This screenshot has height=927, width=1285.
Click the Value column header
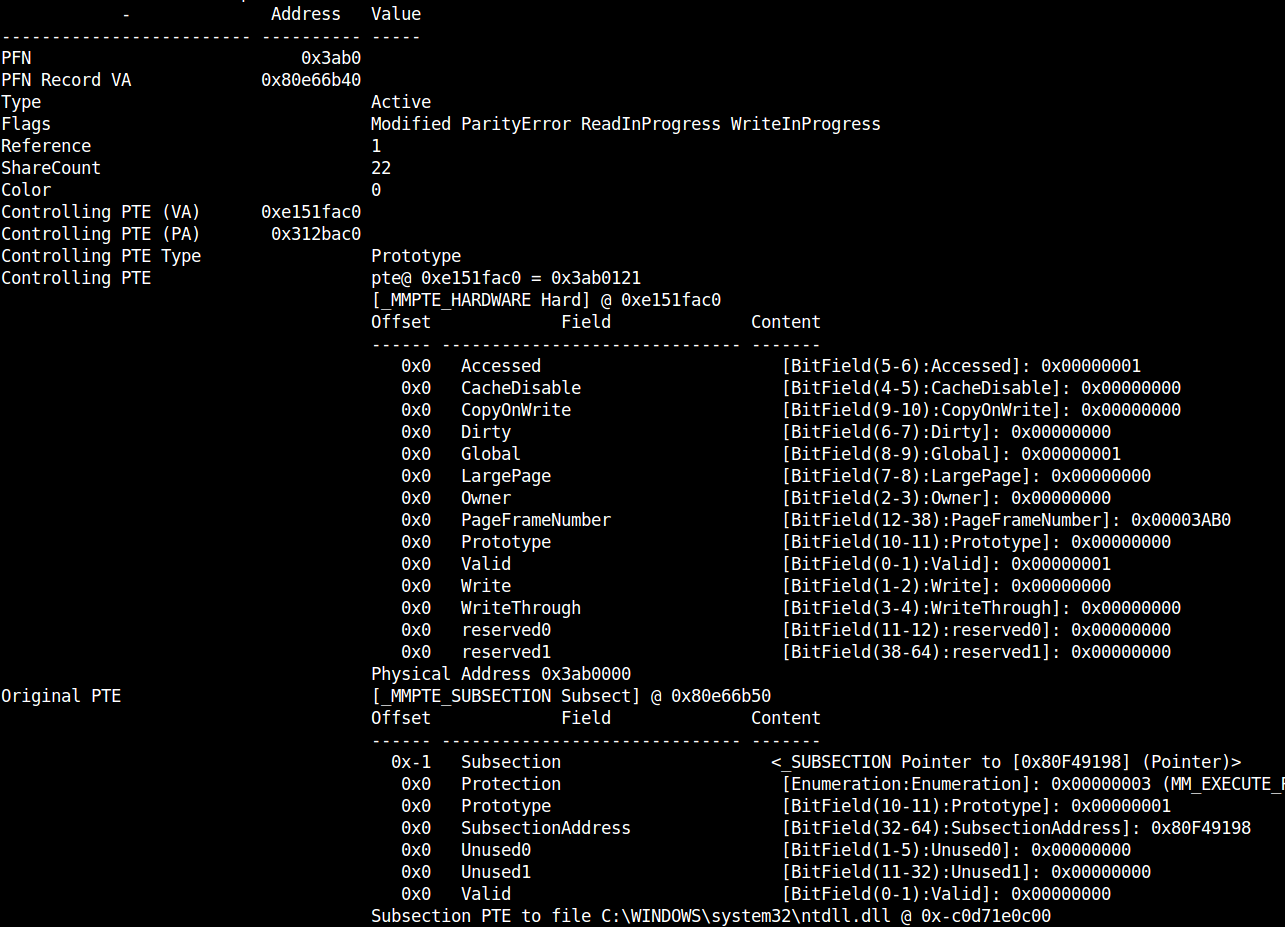tap(396, 14)
